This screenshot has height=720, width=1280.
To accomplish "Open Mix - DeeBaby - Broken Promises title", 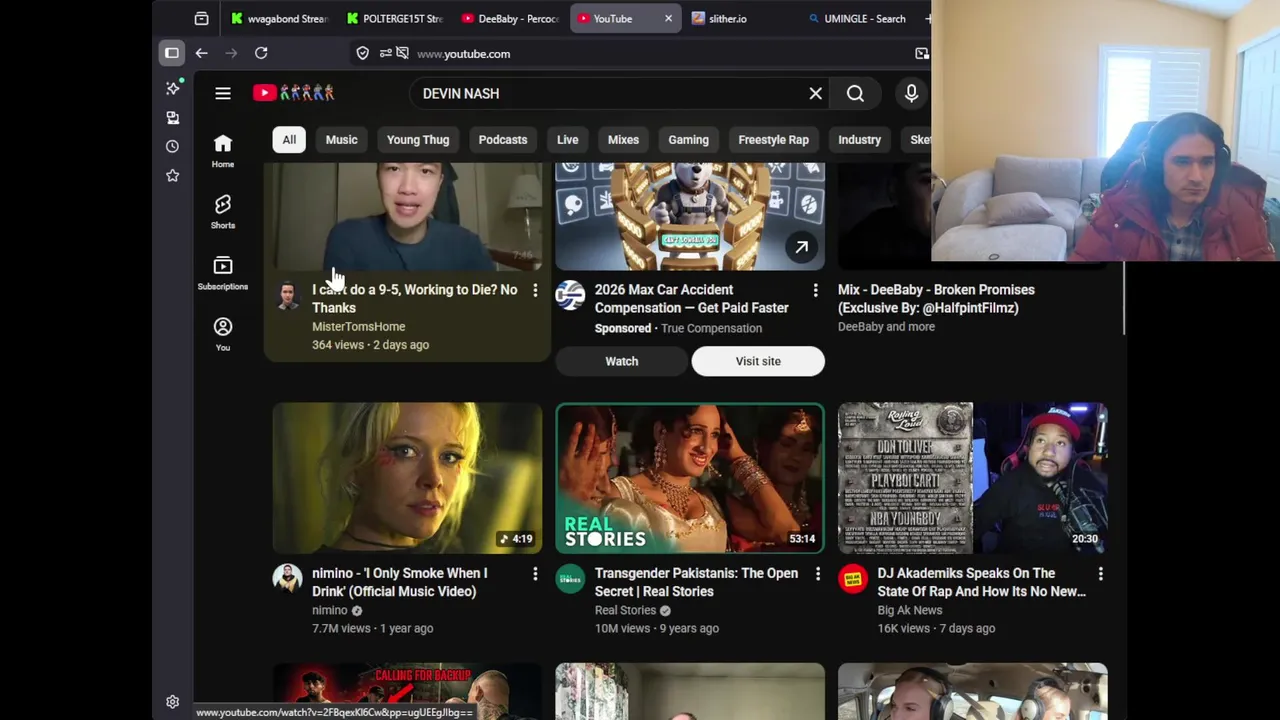I will [936, 299].
